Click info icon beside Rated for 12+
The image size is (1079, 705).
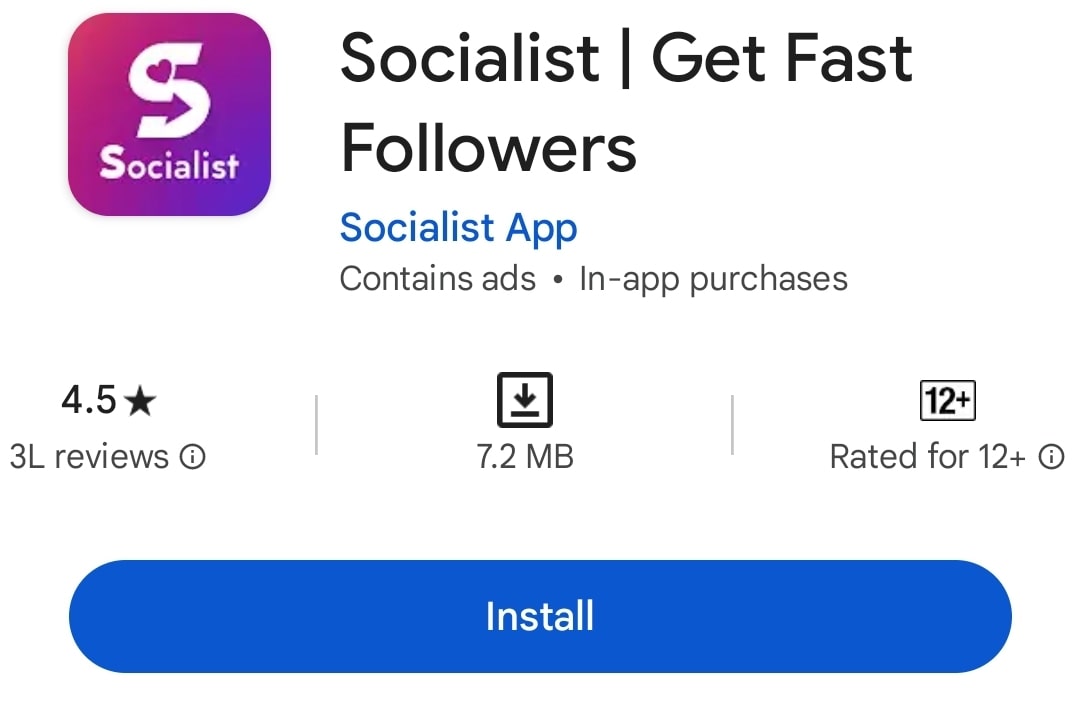(1051, 456)
